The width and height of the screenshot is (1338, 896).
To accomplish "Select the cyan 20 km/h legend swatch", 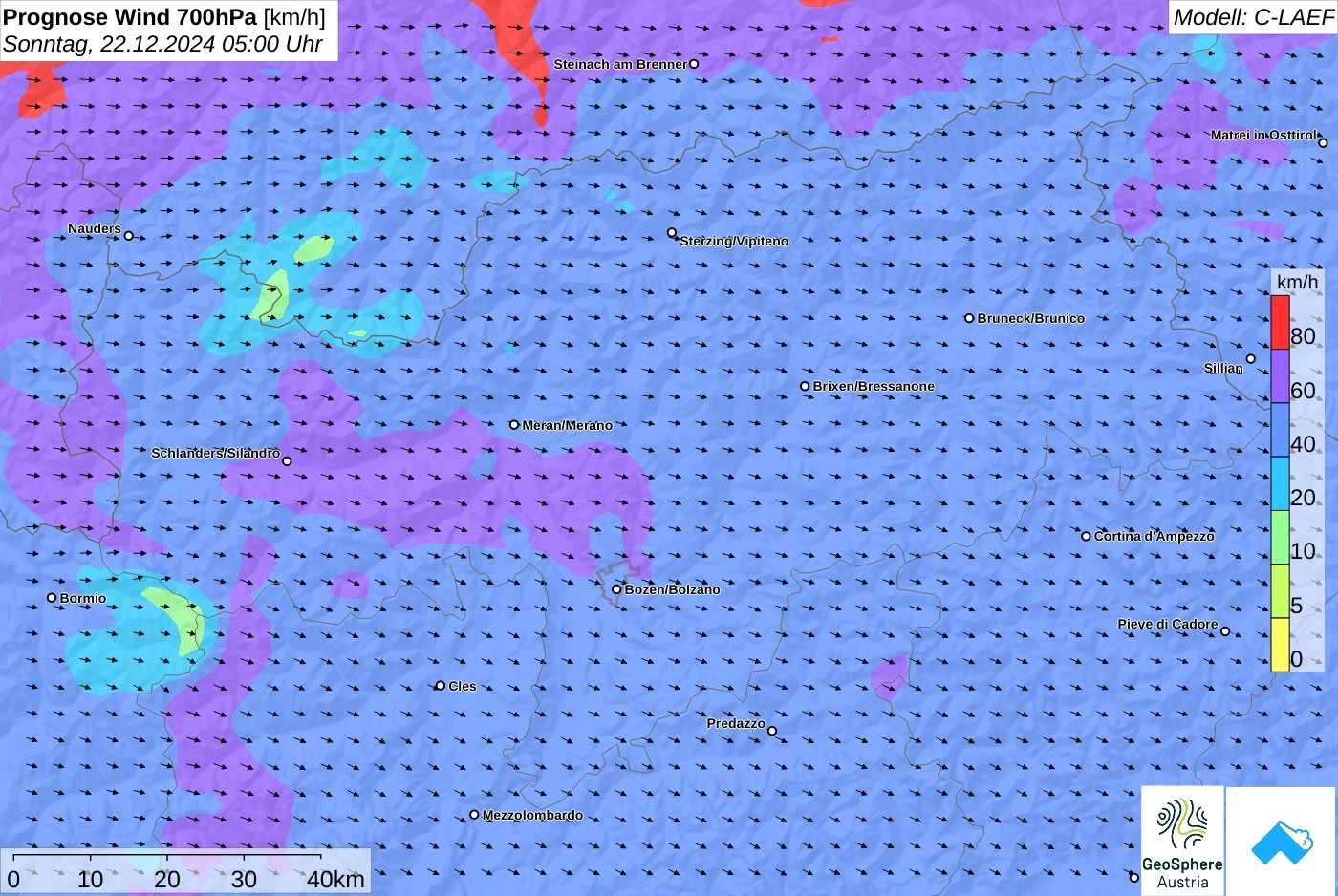I will (1280, 484).
